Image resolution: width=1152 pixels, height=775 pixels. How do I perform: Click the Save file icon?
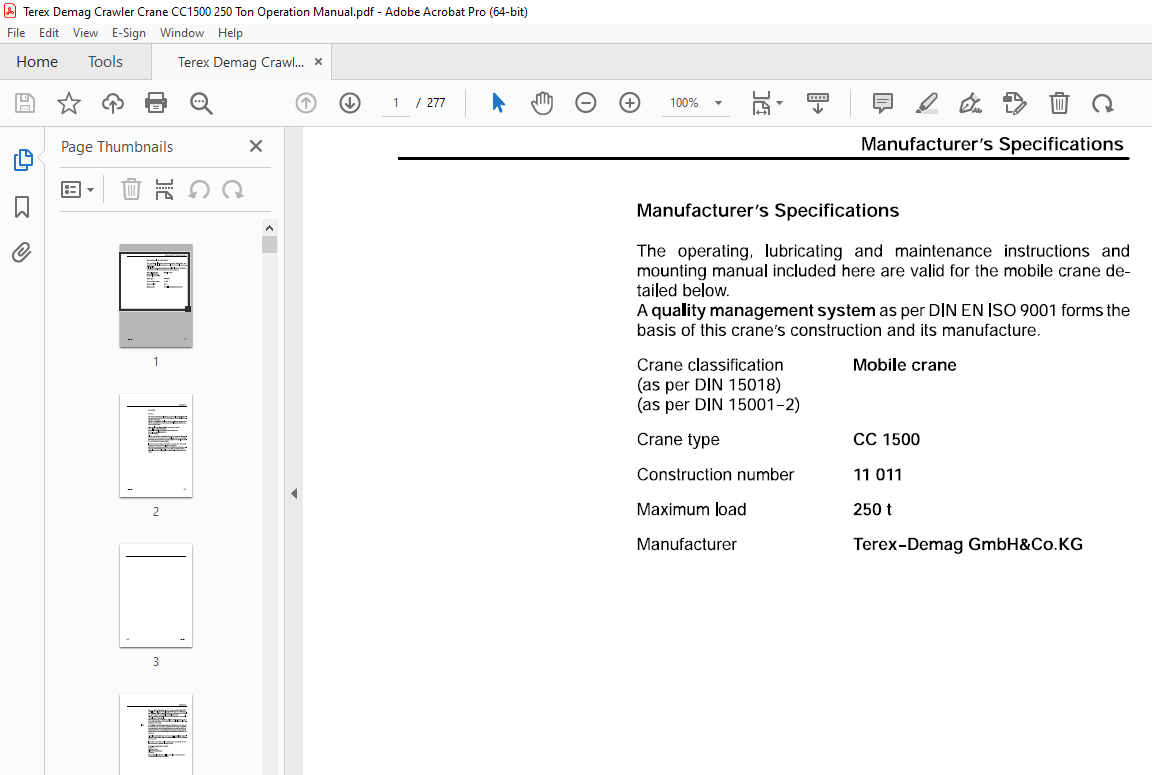[25, 103]
